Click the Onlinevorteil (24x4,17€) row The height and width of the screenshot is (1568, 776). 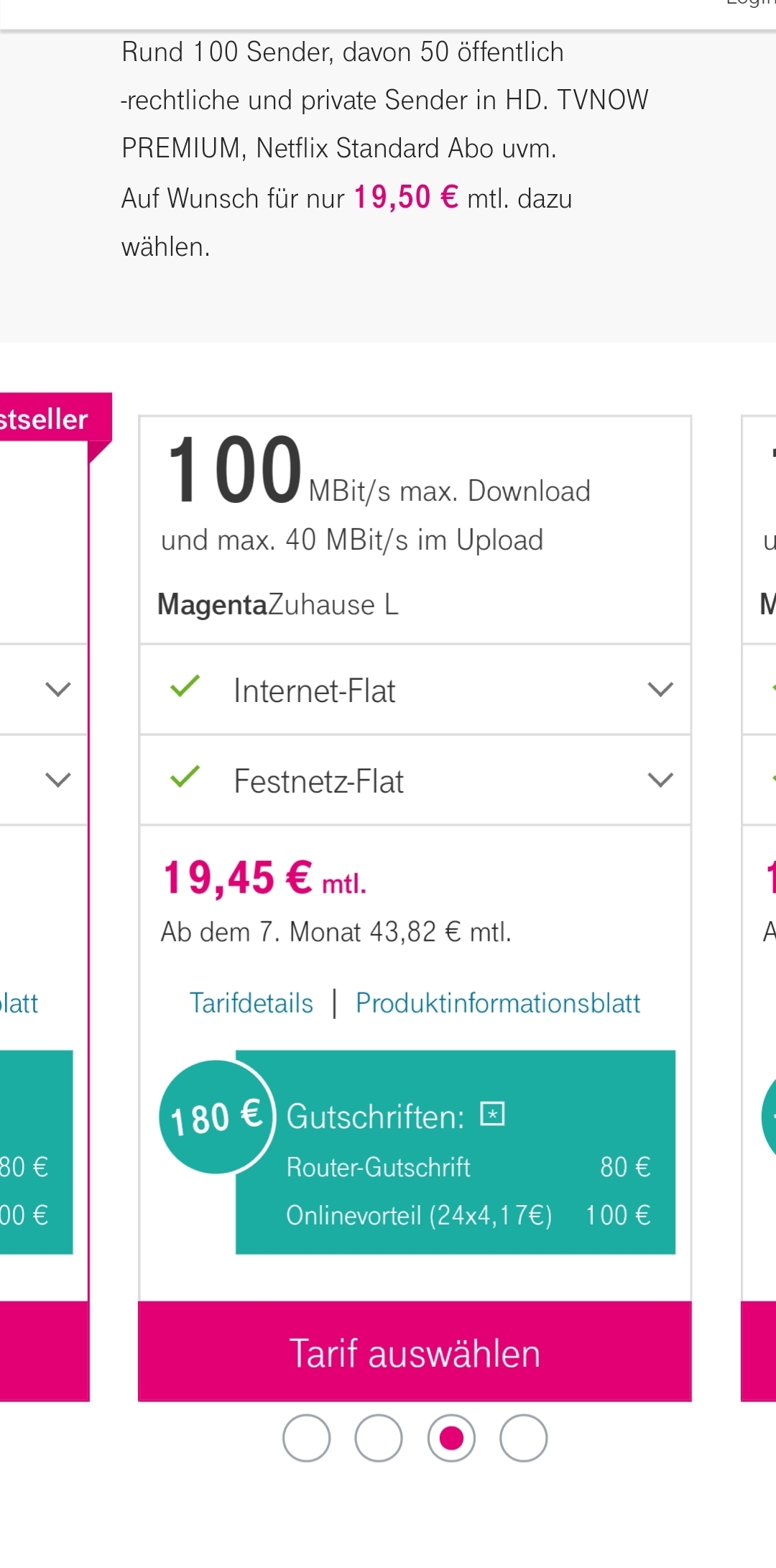(x=468, y=1215)
